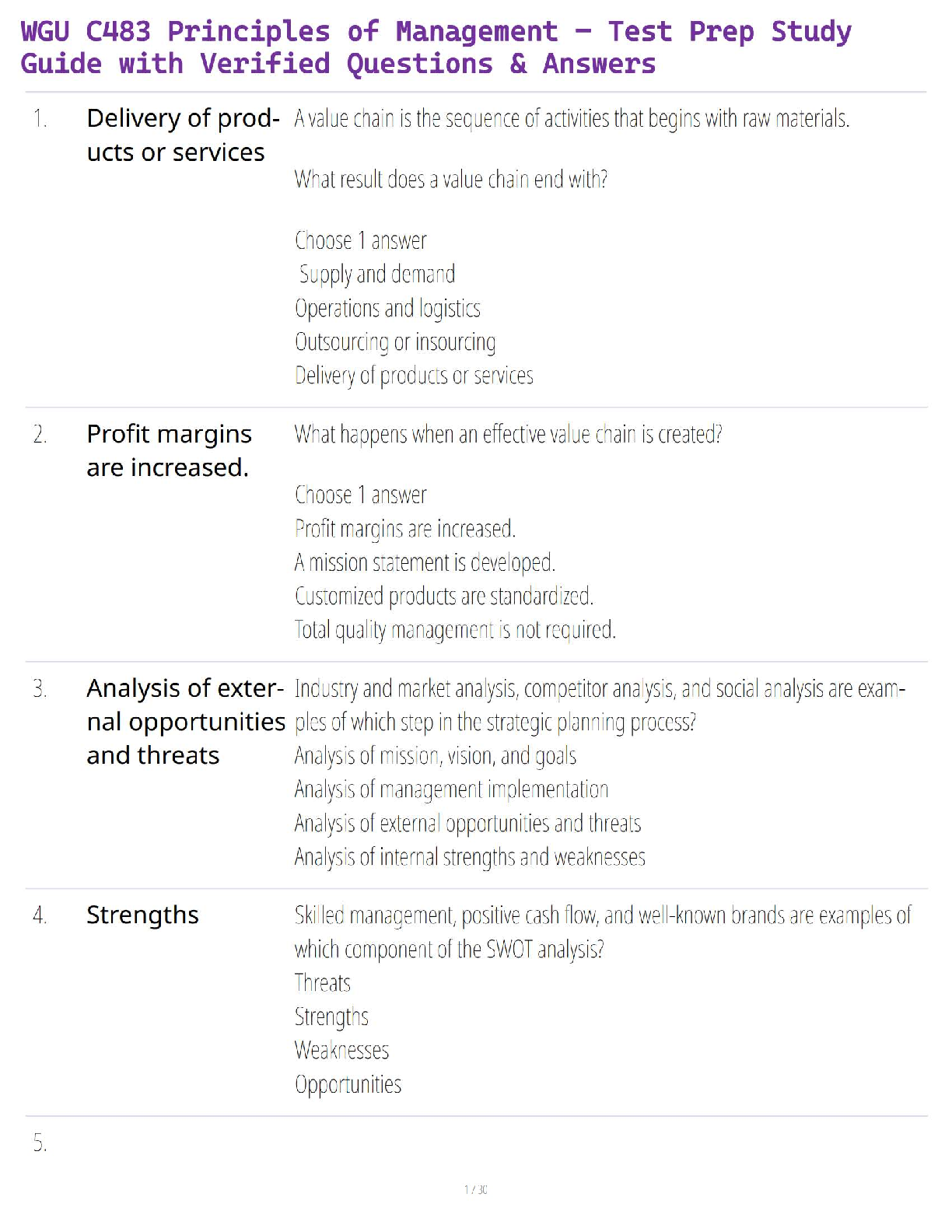Click "Analysis of management implementation" option
Image resolution: width=952 pixels, height=1232 pixels.
pos(451,790)
